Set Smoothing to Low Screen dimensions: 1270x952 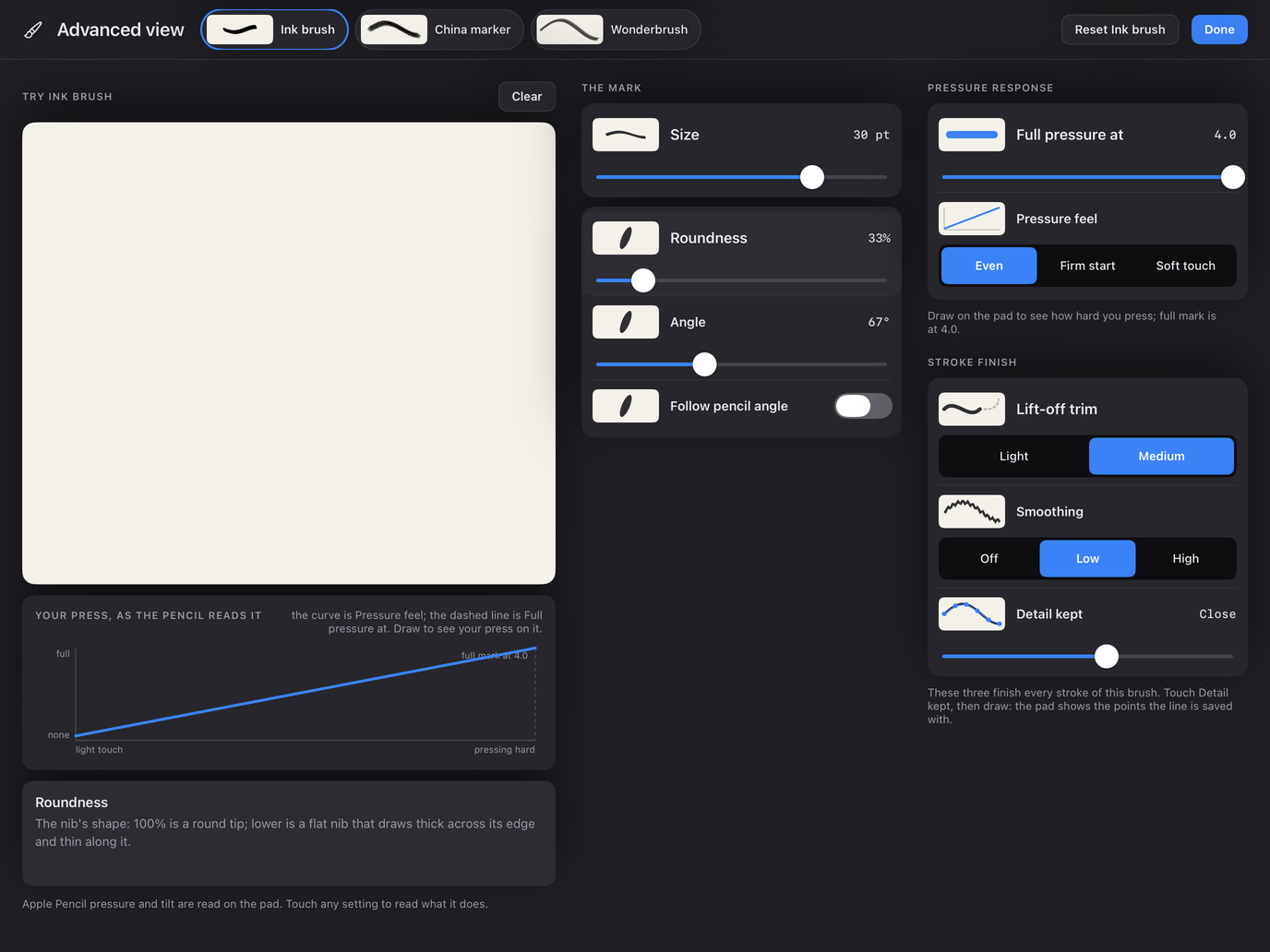coord(1087,559)
